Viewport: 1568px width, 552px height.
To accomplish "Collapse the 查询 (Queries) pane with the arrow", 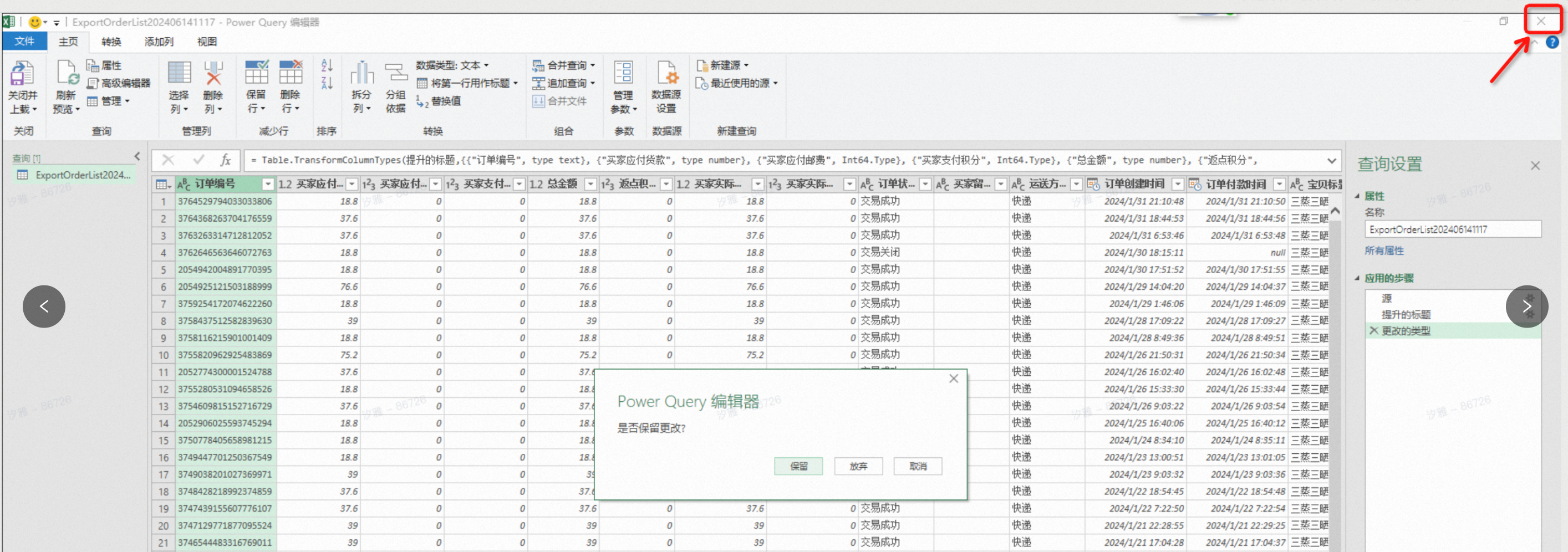I will (138, 157).
